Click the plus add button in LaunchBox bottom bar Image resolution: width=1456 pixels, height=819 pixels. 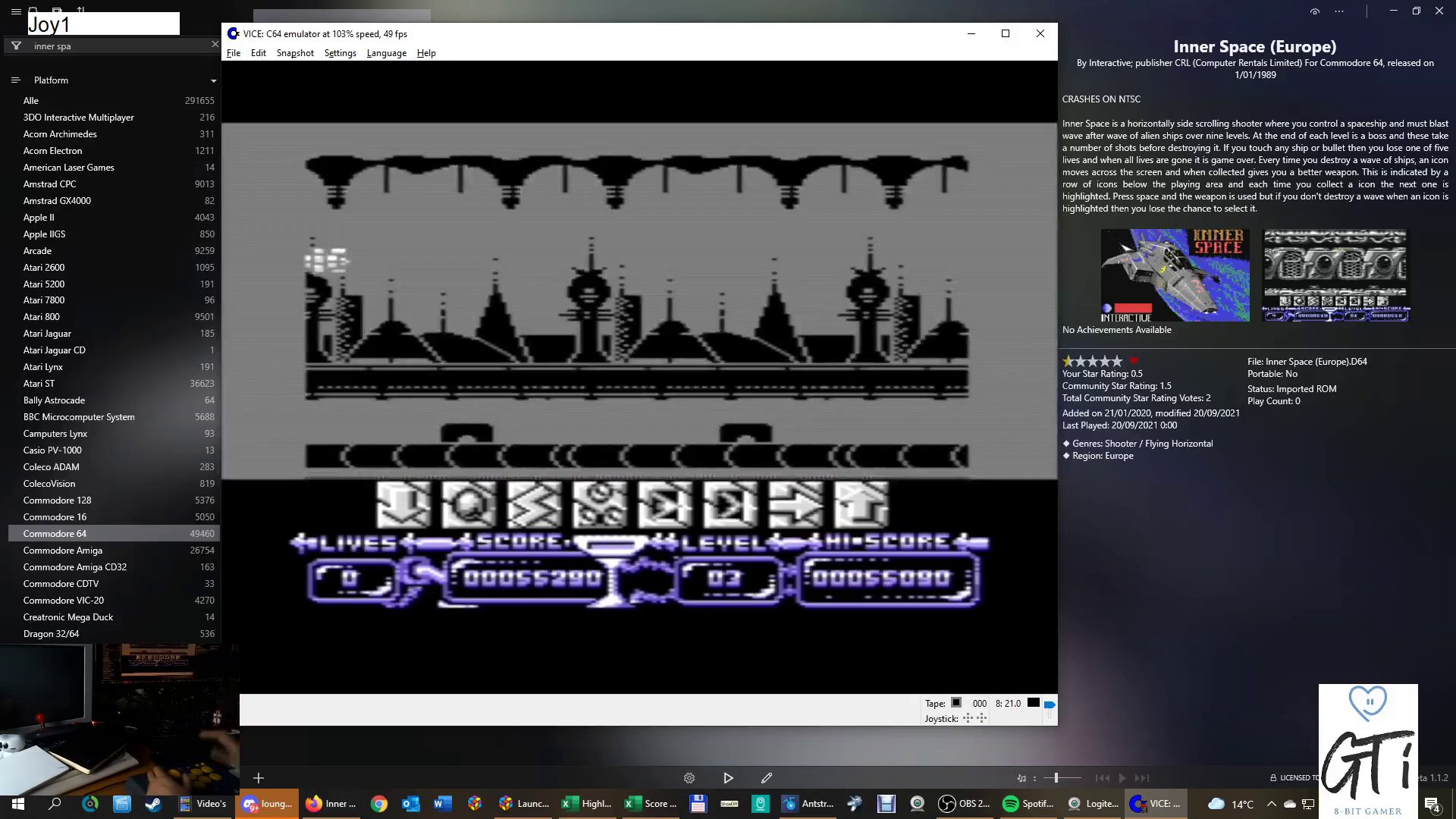[259, 778]
